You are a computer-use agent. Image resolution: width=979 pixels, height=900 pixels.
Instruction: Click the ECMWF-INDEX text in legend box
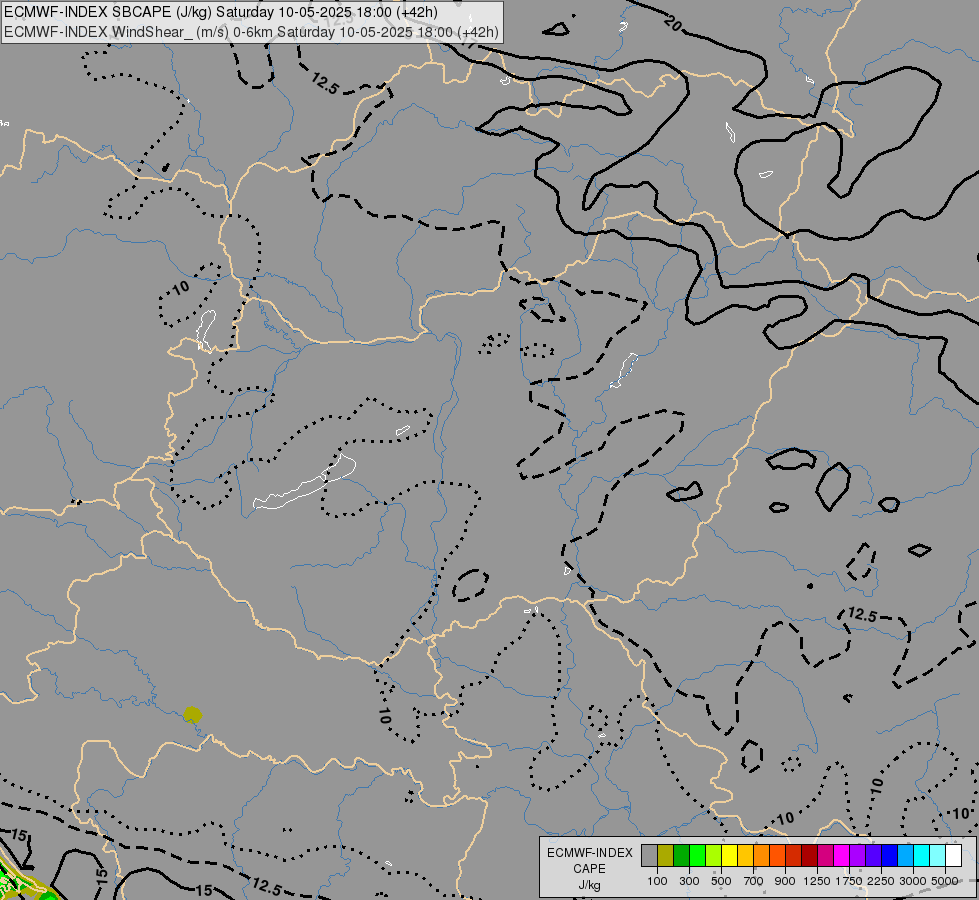pos(589,853)
